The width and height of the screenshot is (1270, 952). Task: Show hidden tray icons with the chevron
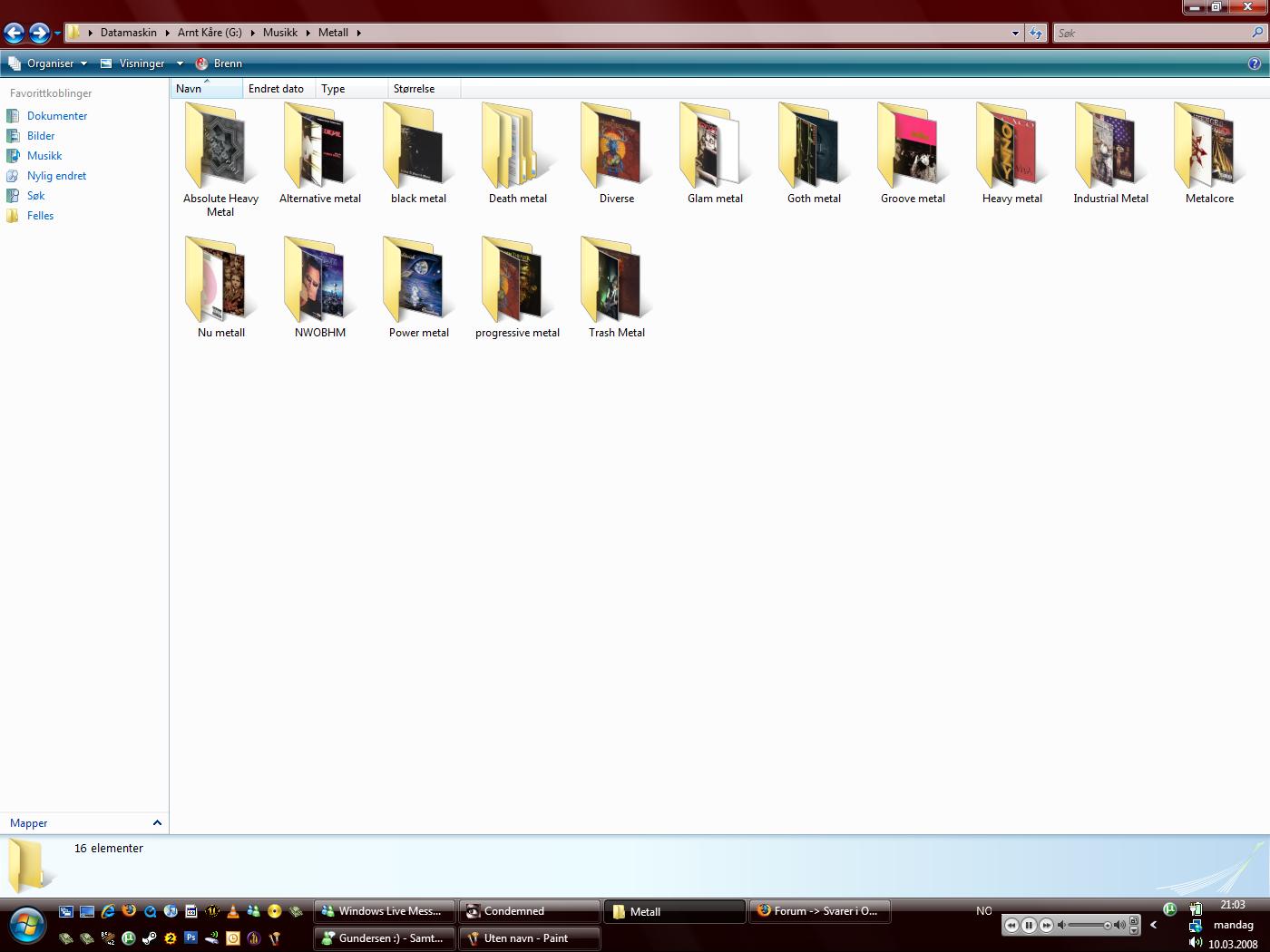point(1154,925)
